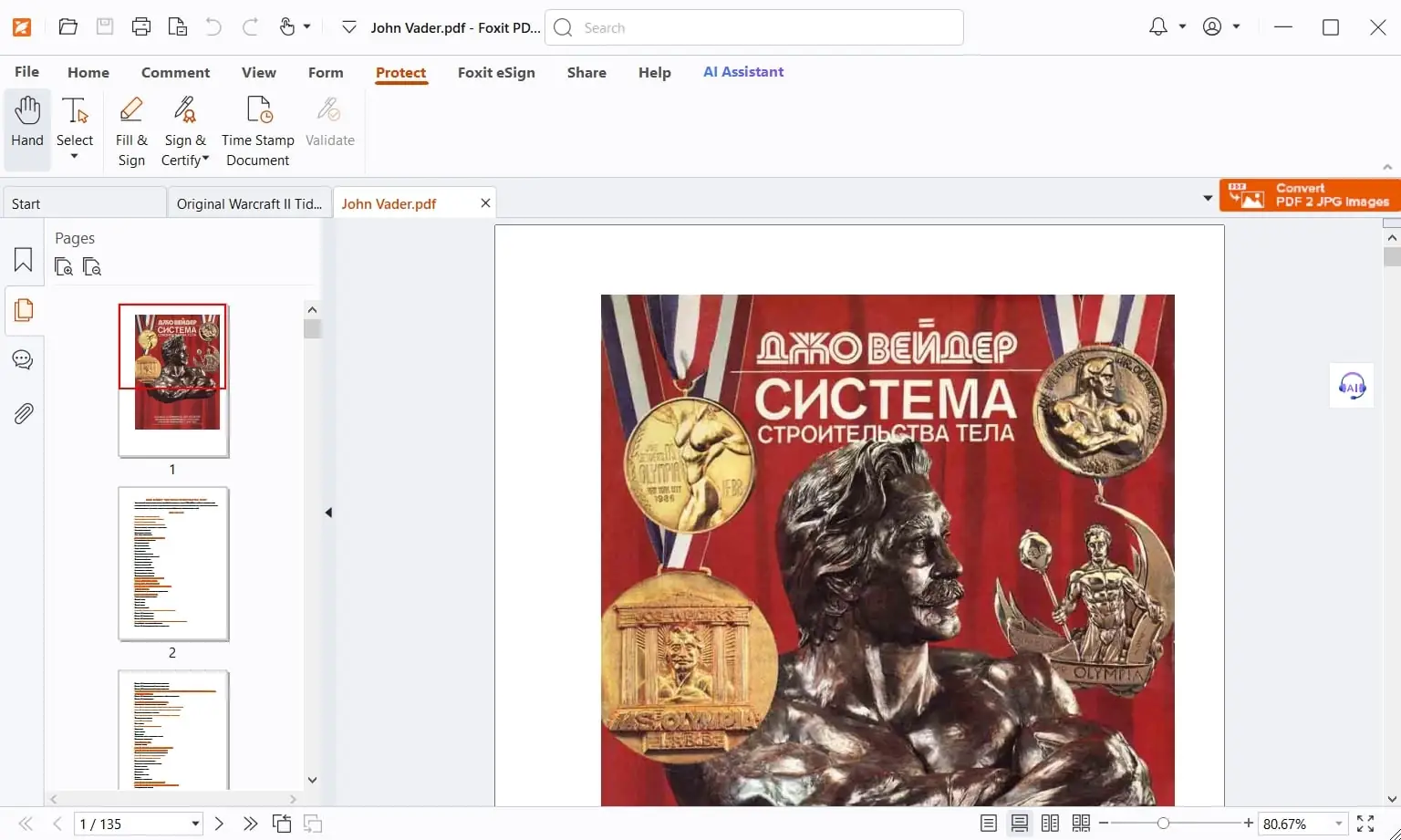Viewport: 1401px width, 840px height.
Task: Collapse the navigation panel arrow
Action: tap(328, 513)
